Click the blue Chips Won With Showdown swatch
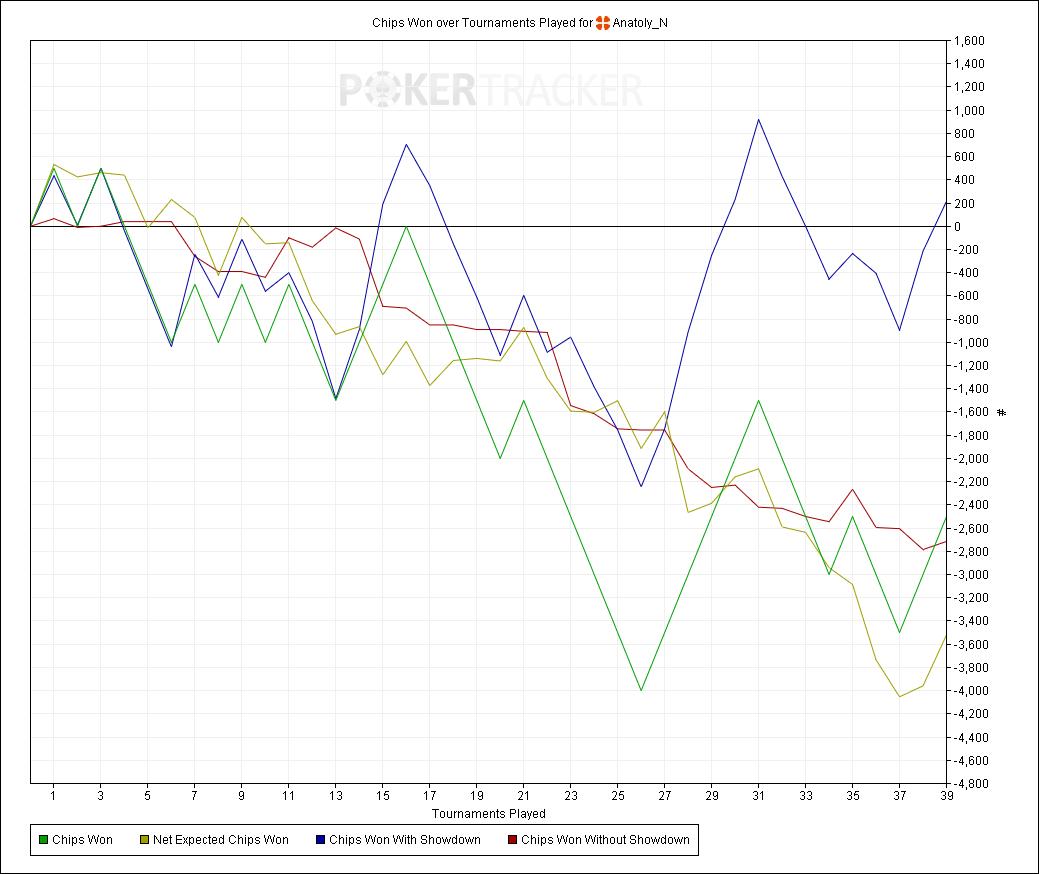The width and height of the screenshot is (1039, 874). click(318, 840)
